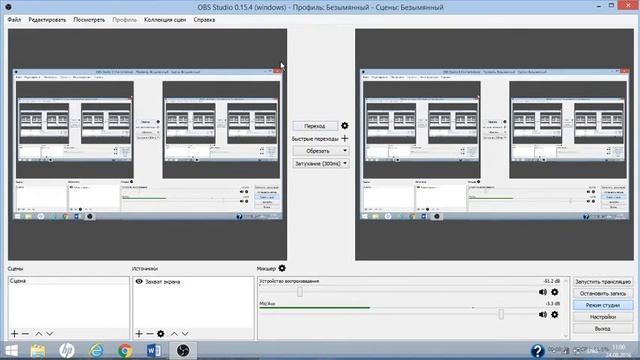Move source down with arrow icon
The height and width of the screenshot is (360, 640).
coord(185,334)
